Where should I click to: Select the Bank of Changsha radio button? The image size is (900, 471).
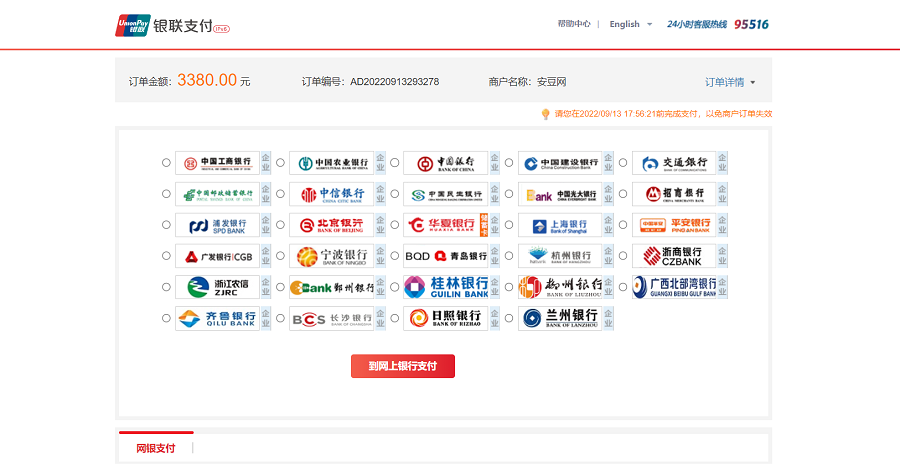click(x=281, y=318)
